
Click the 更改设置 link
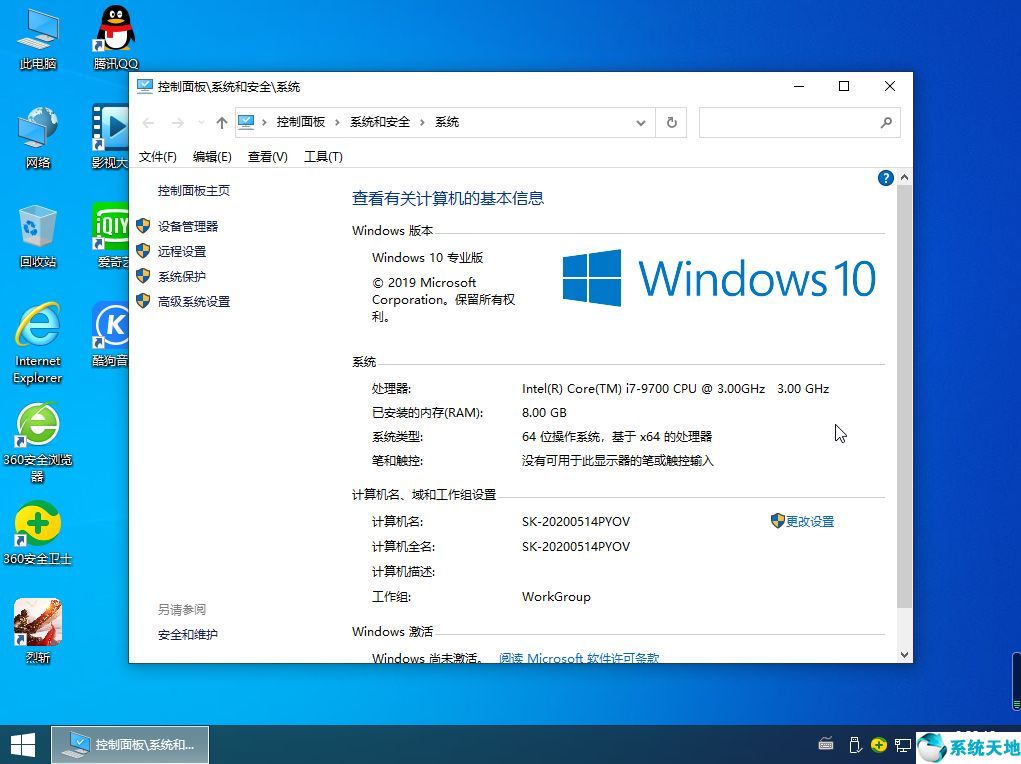(809, 522)
